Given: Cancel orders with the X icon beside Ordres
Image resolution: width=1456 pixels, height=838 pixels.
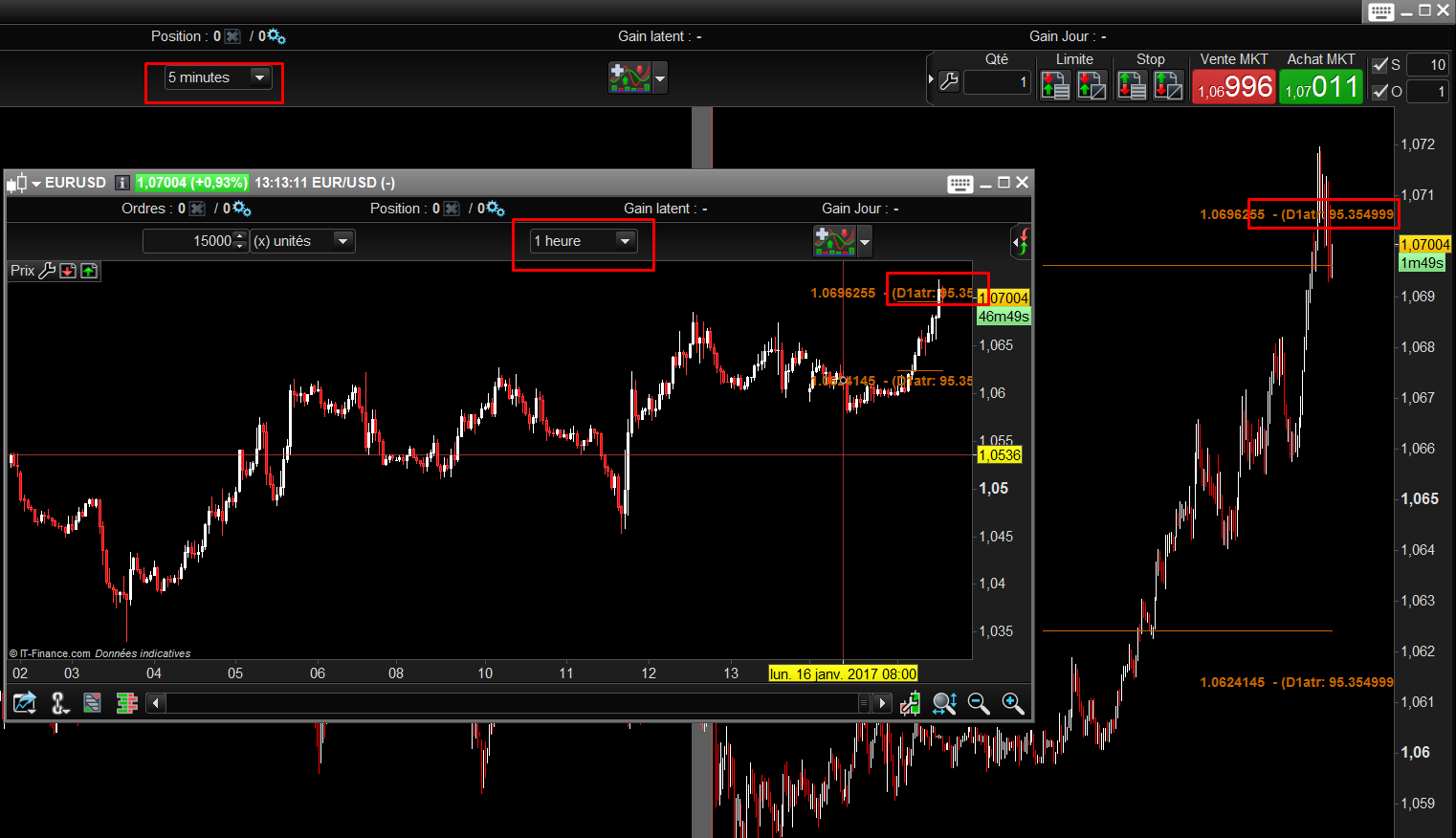Looking at the screenshot, I should [x=197, y=209].
